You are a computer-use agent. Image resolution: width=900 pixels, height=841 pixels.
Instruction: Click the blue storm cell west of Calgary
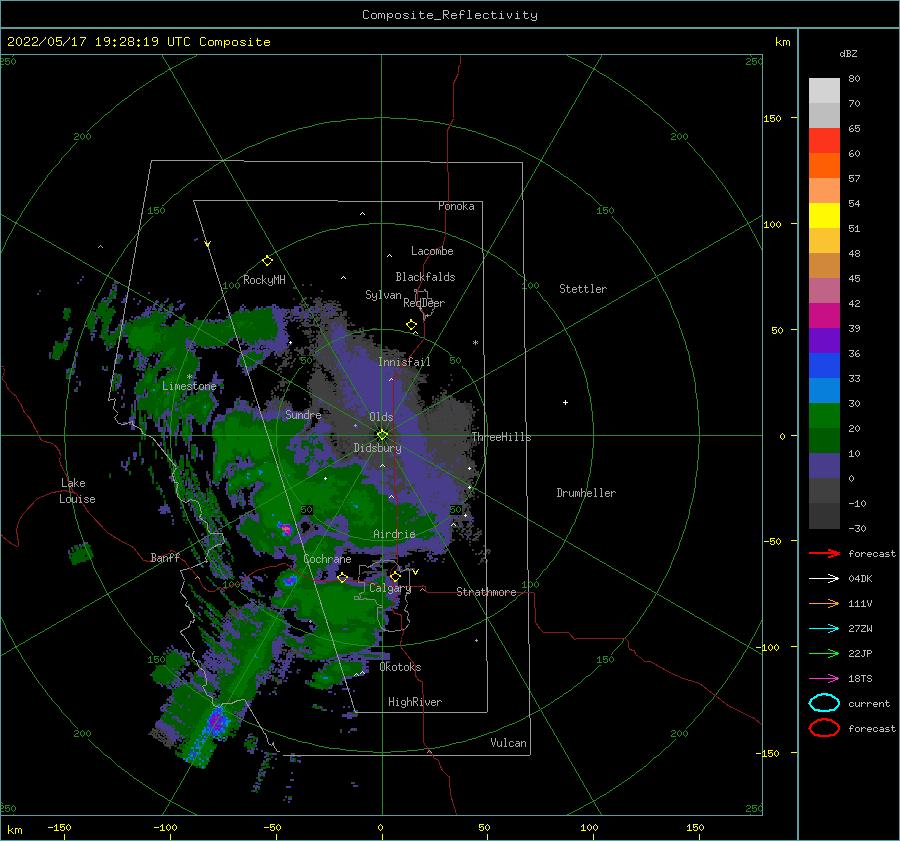click(x=290, y=580)
